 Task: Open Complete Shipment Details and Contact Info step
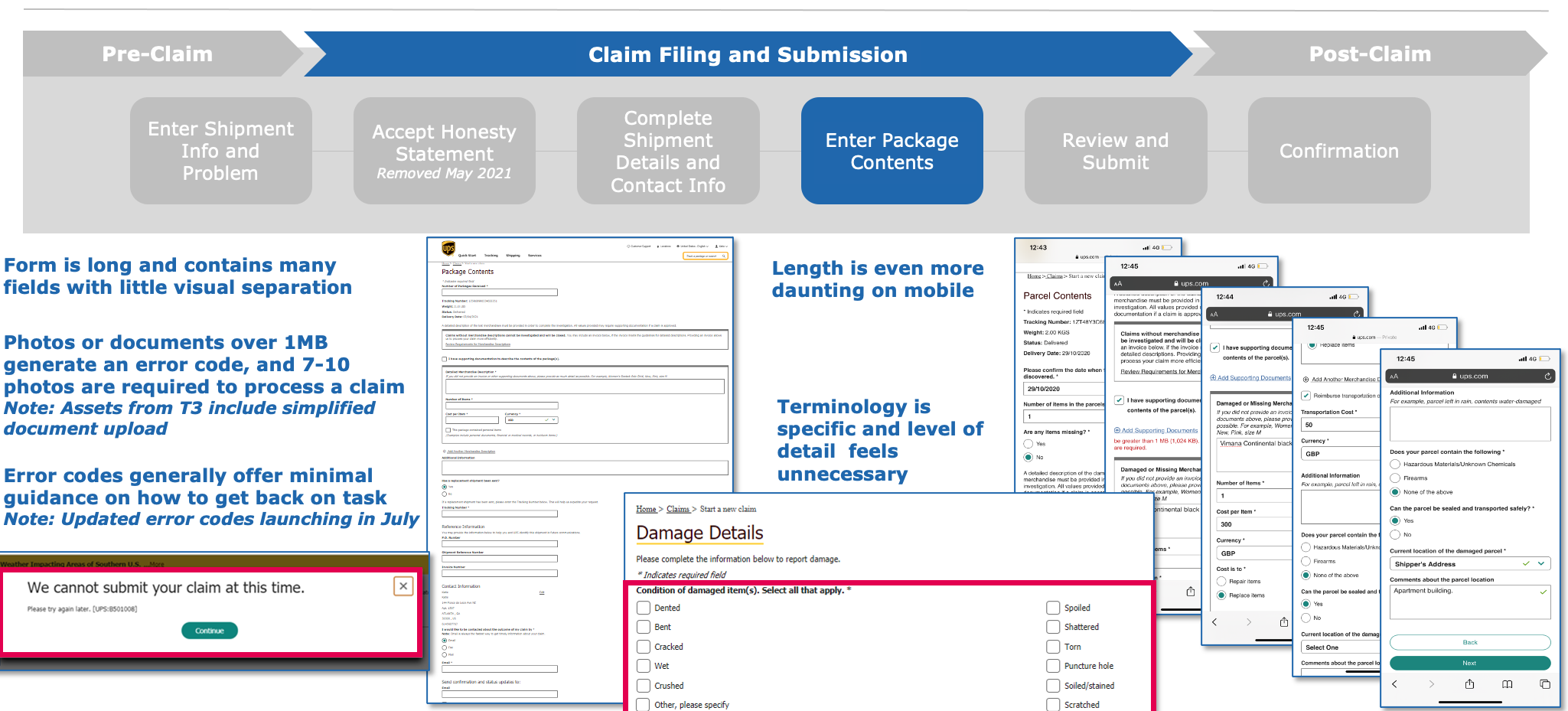668,151
